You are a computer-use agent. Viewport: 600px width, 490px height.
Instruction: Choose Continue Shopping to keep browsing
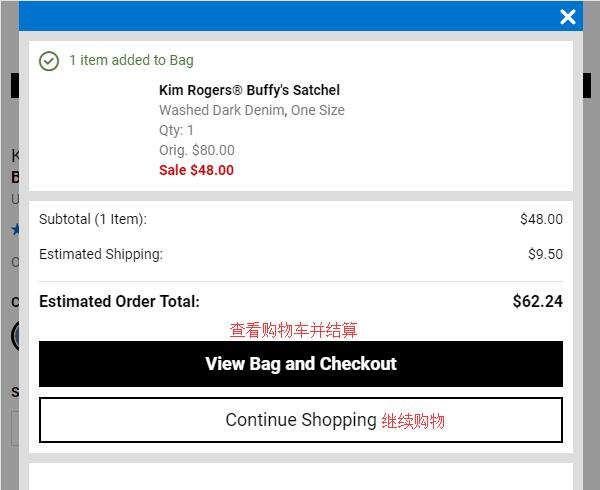(301, 420)
